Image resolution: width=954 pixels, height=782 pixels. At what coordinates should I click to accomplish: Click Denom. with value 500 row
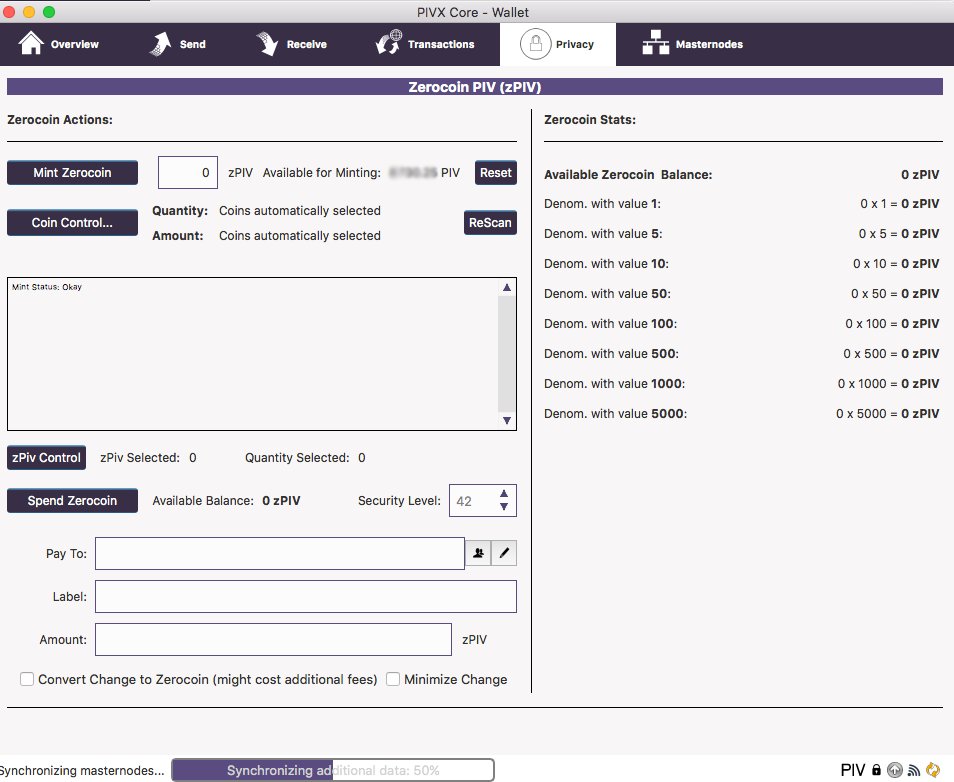[x=742, y=354]
